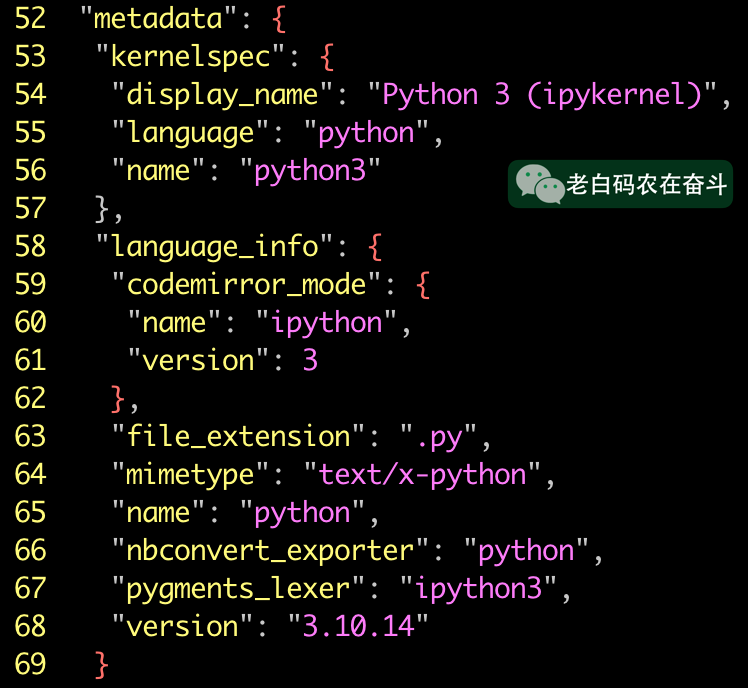Click the value "python" on line 65
748x688 pixels.
(x=302, y=513)
